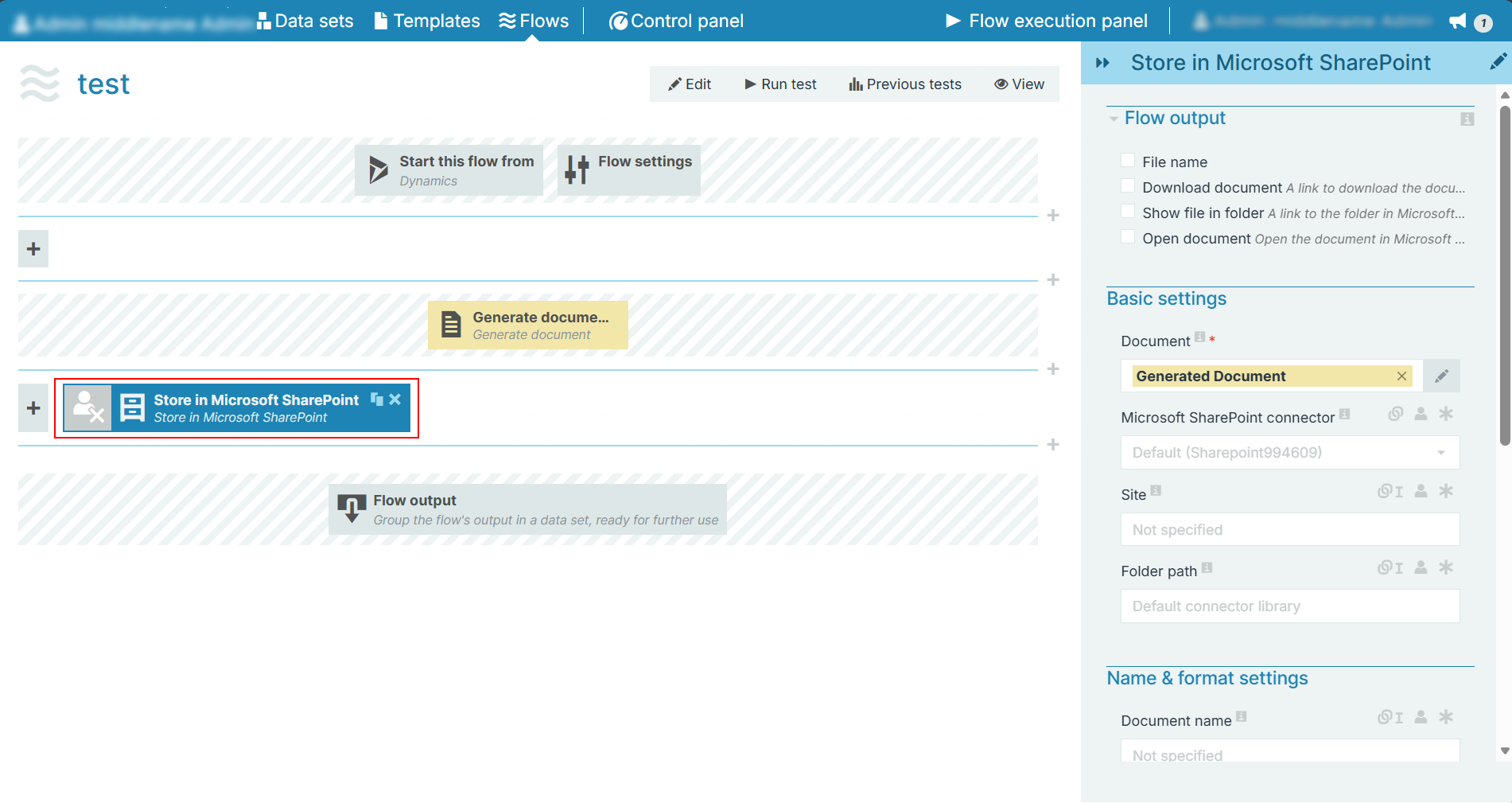The image size is (1512, 803).
Task: Click the info icon beside Document name label
Action: click(1241, 717)
